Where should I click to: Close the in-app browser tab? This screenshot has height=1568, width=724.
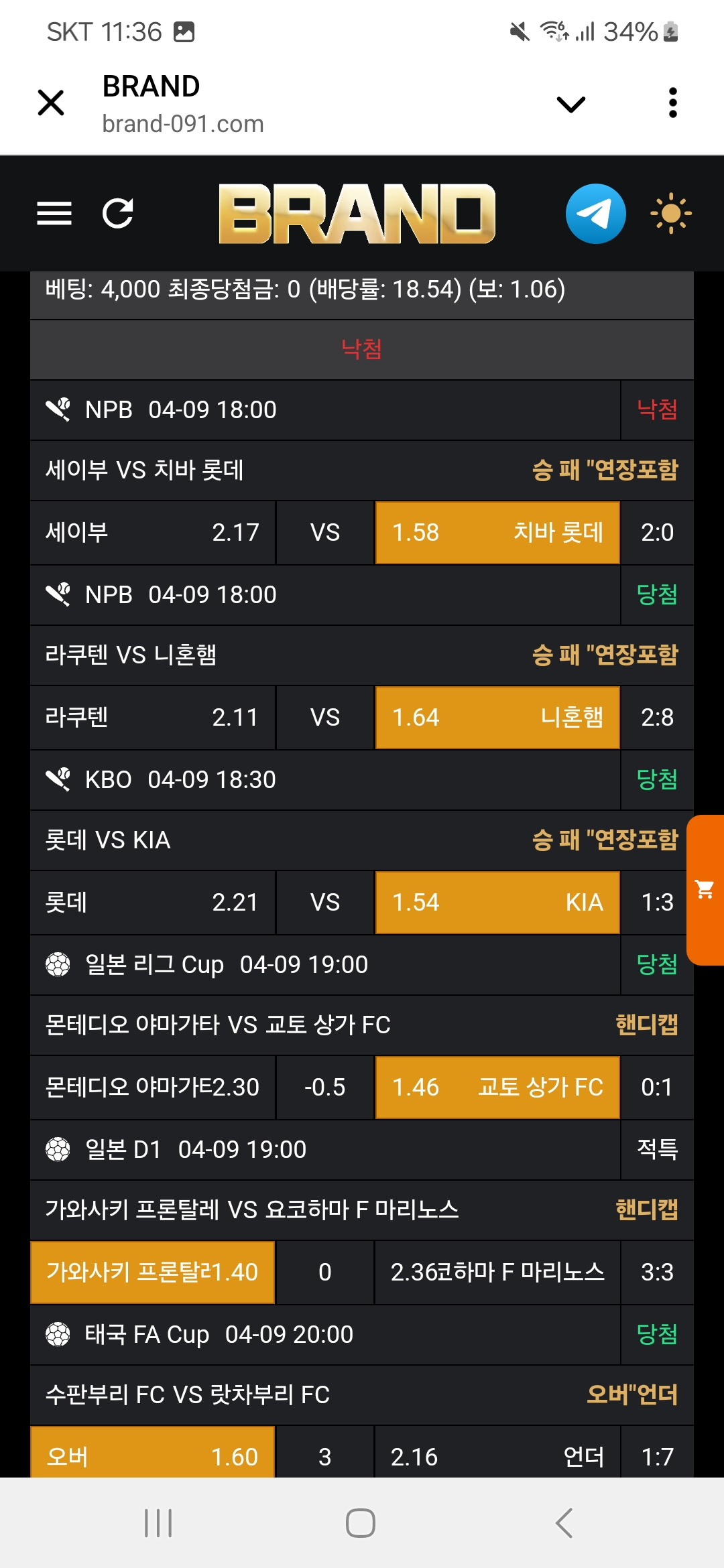coord(51,103)
